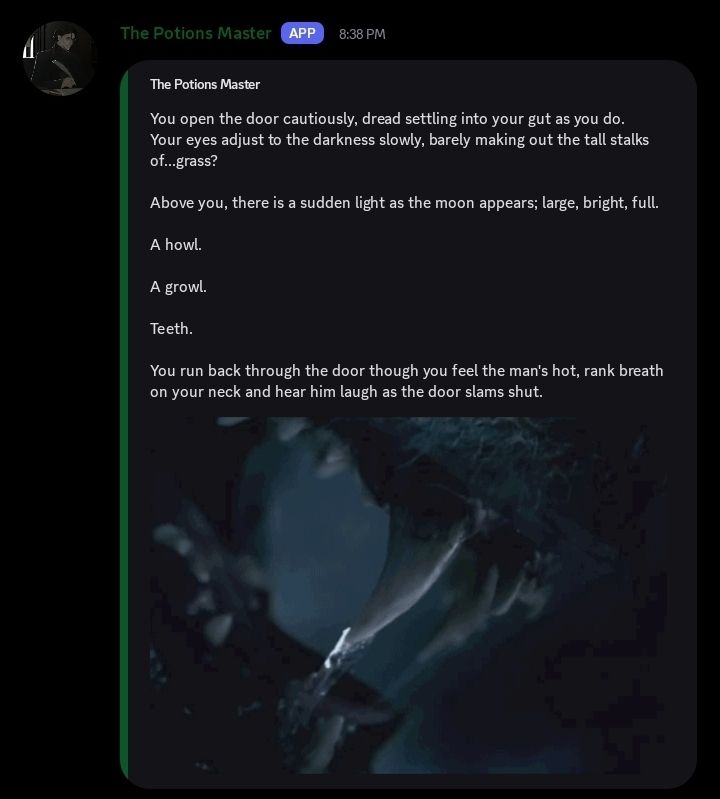The width and height of the screenshot is (720, 799).
Task: Click the APP badge next to username
Action: click(302, 33)
